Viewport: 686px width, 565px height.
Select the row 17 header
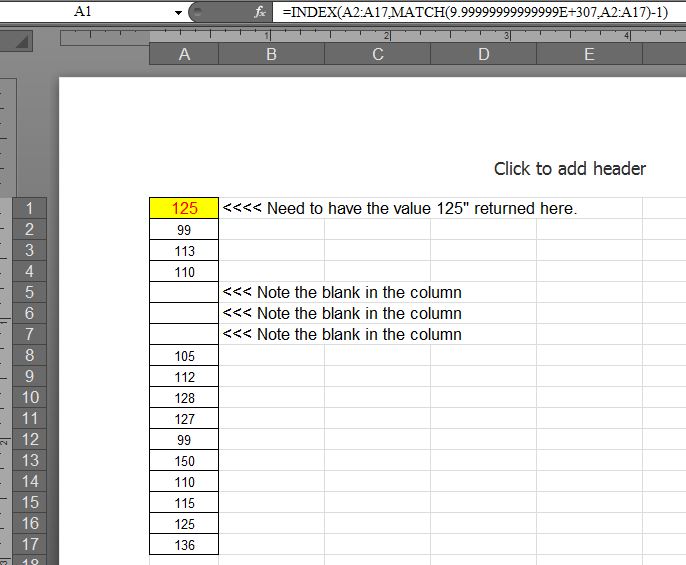pyautogui.click(x=29, y=545)
